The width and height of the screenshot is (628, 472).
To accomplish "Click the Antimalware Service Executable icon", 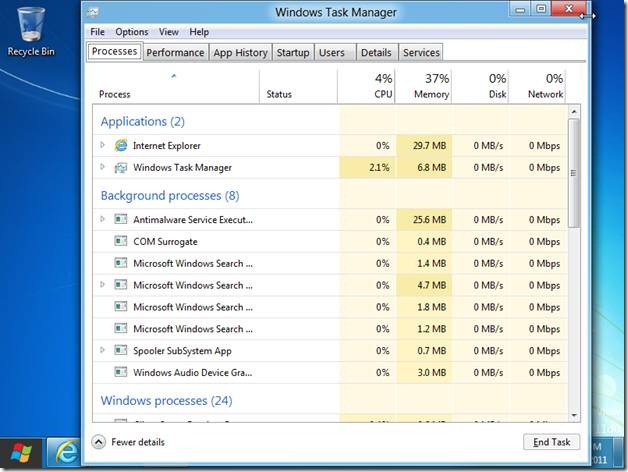I will pos(121,220).
